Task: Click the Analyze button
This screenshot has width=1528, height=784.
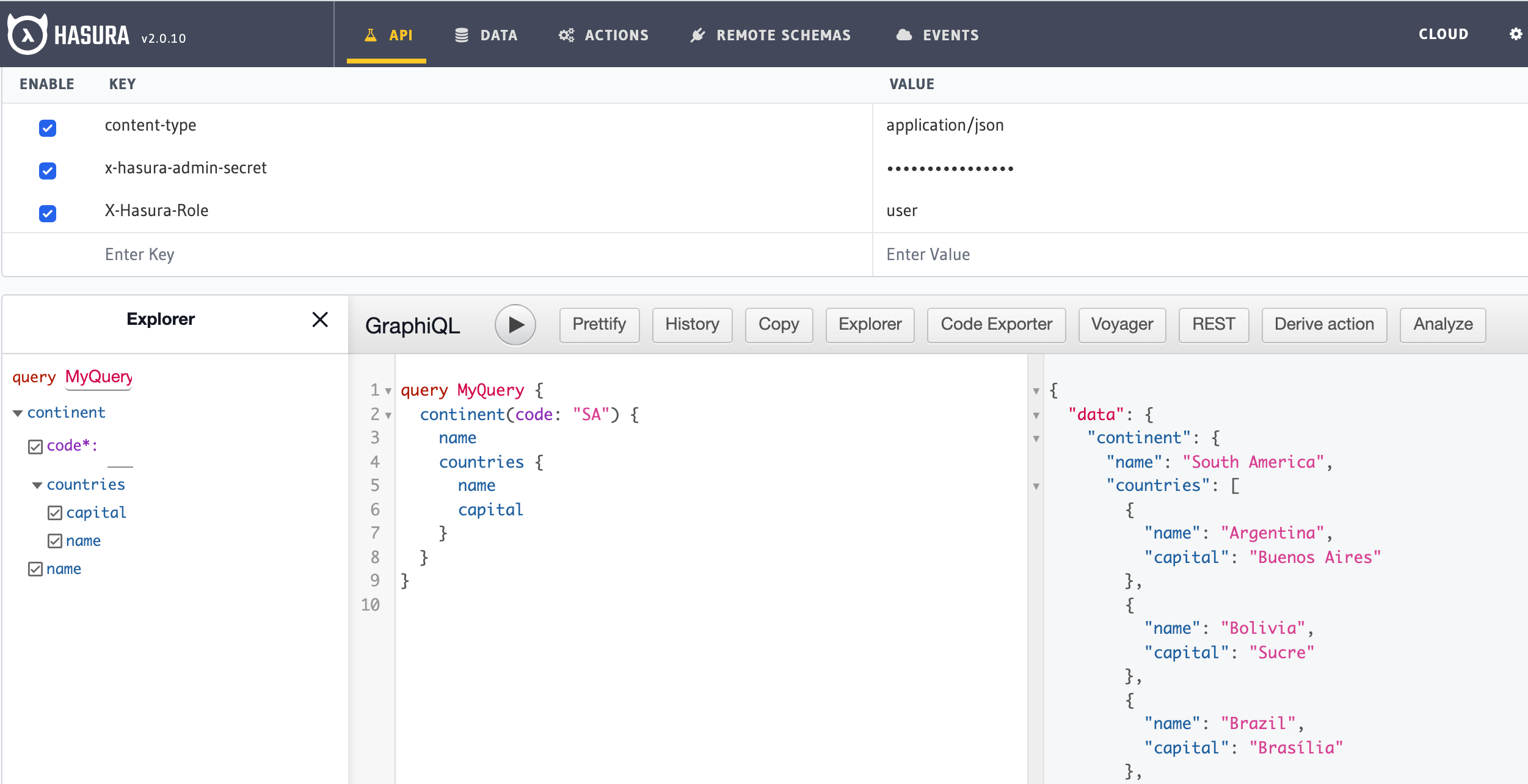Action: tap(1442, 324)
